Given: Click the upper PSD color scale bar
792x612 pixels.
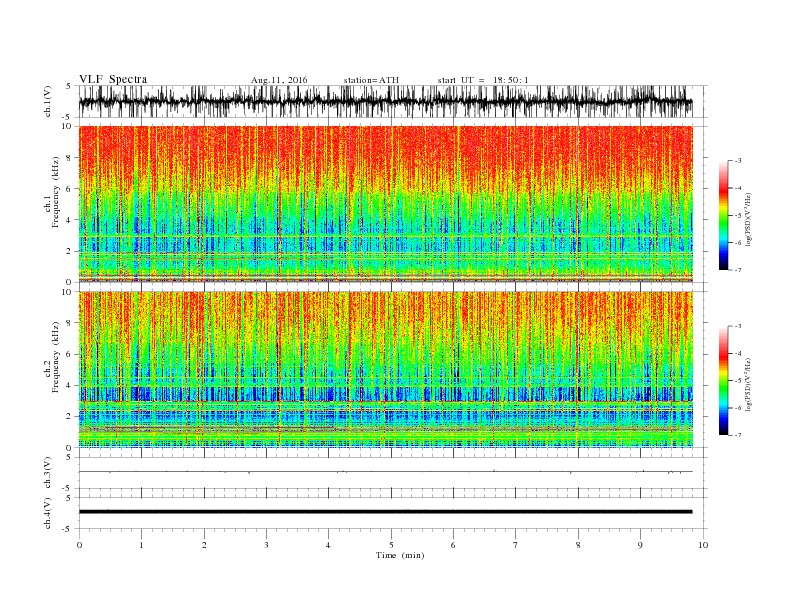Looking at the screenshot, I should [x=723, y=215].
